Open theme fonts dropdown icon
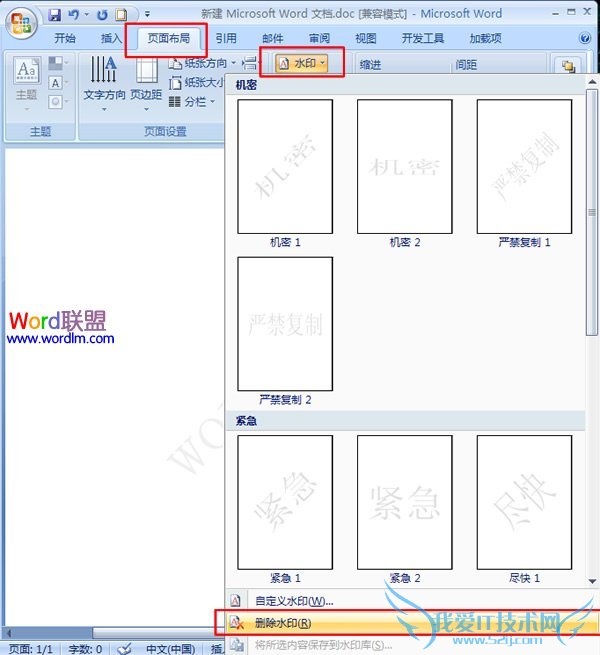The image size is (600, 655). pyautogui.click(x=58, y=83)
